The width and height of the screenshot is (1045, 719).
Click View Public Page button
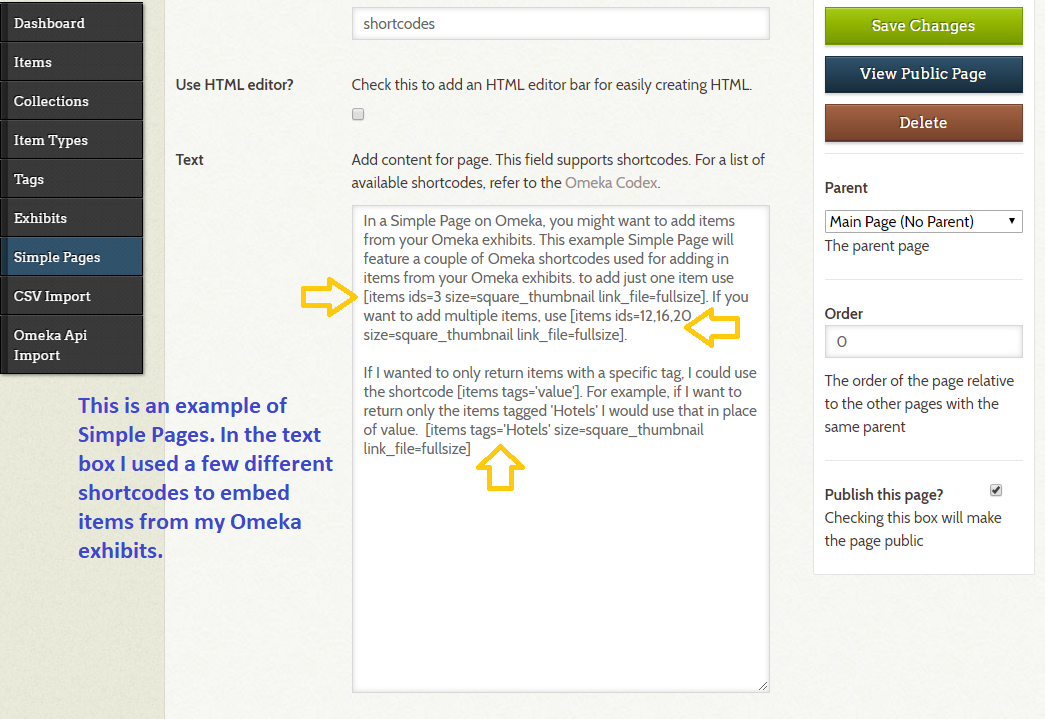coord(923,74)
